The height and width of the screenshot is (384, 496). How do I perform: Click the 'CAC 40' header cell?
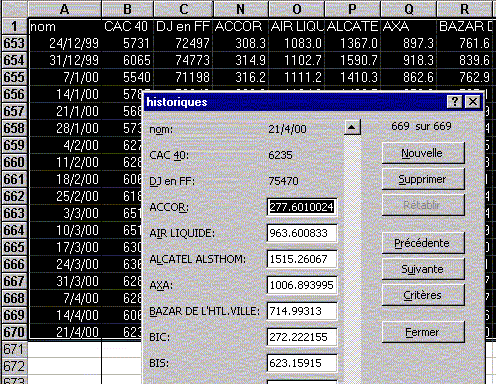128,26
